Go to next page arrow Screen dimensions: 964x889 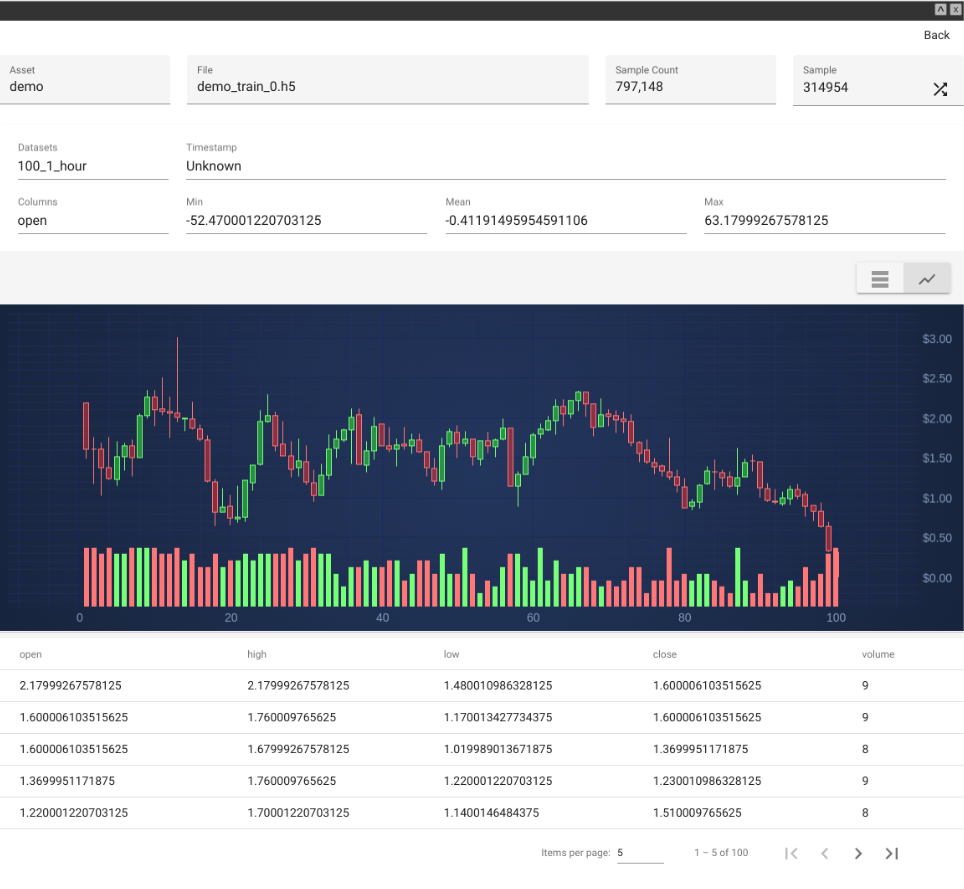click(x=858, y=853)
